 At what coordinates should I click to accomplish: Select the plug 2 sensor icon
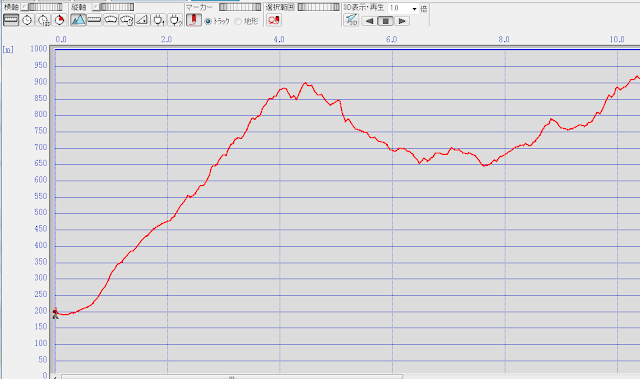click(x=175, y=20)
